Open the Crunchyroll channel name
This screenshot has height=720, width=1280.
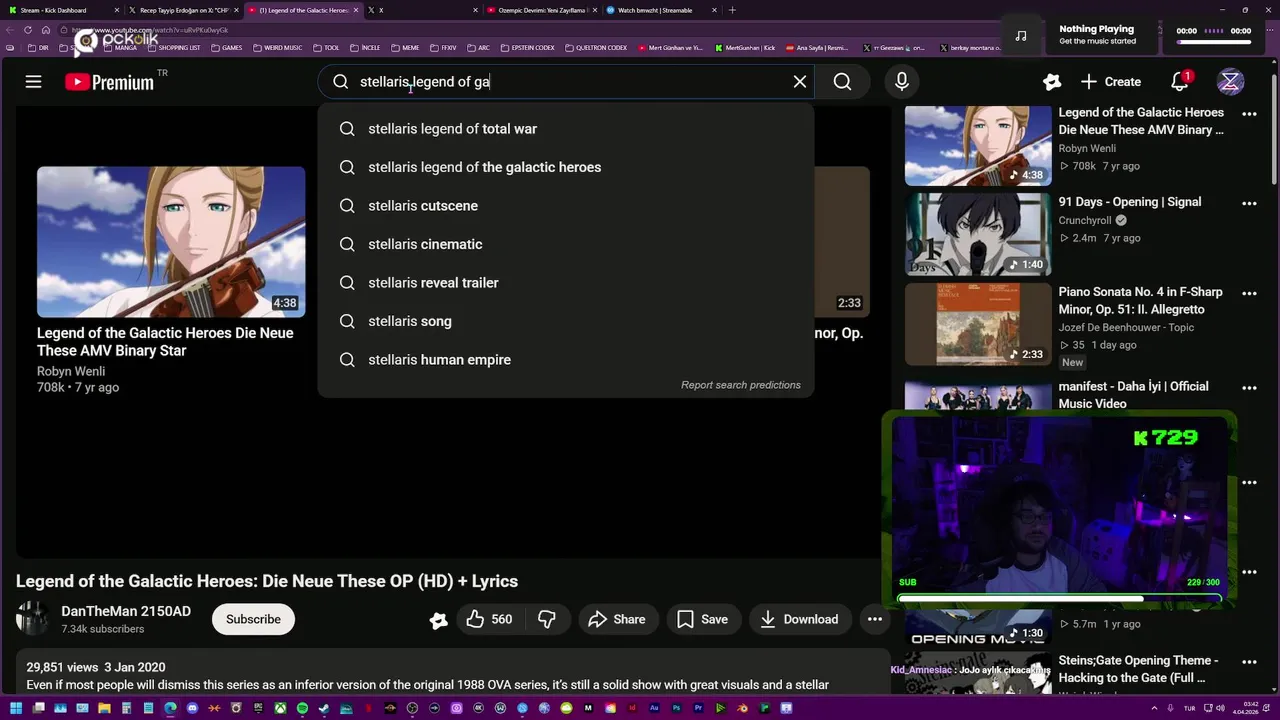pos(1085,220)
